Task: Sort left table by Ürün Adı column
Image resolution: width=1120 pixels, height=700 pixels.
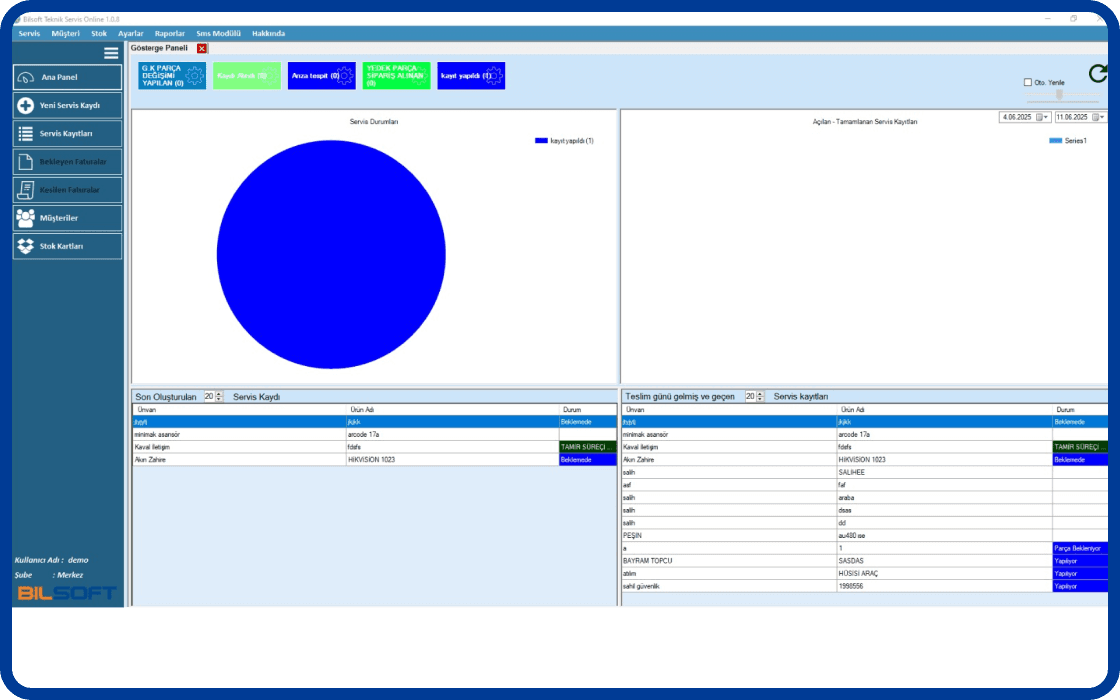Action: [452, 410]
